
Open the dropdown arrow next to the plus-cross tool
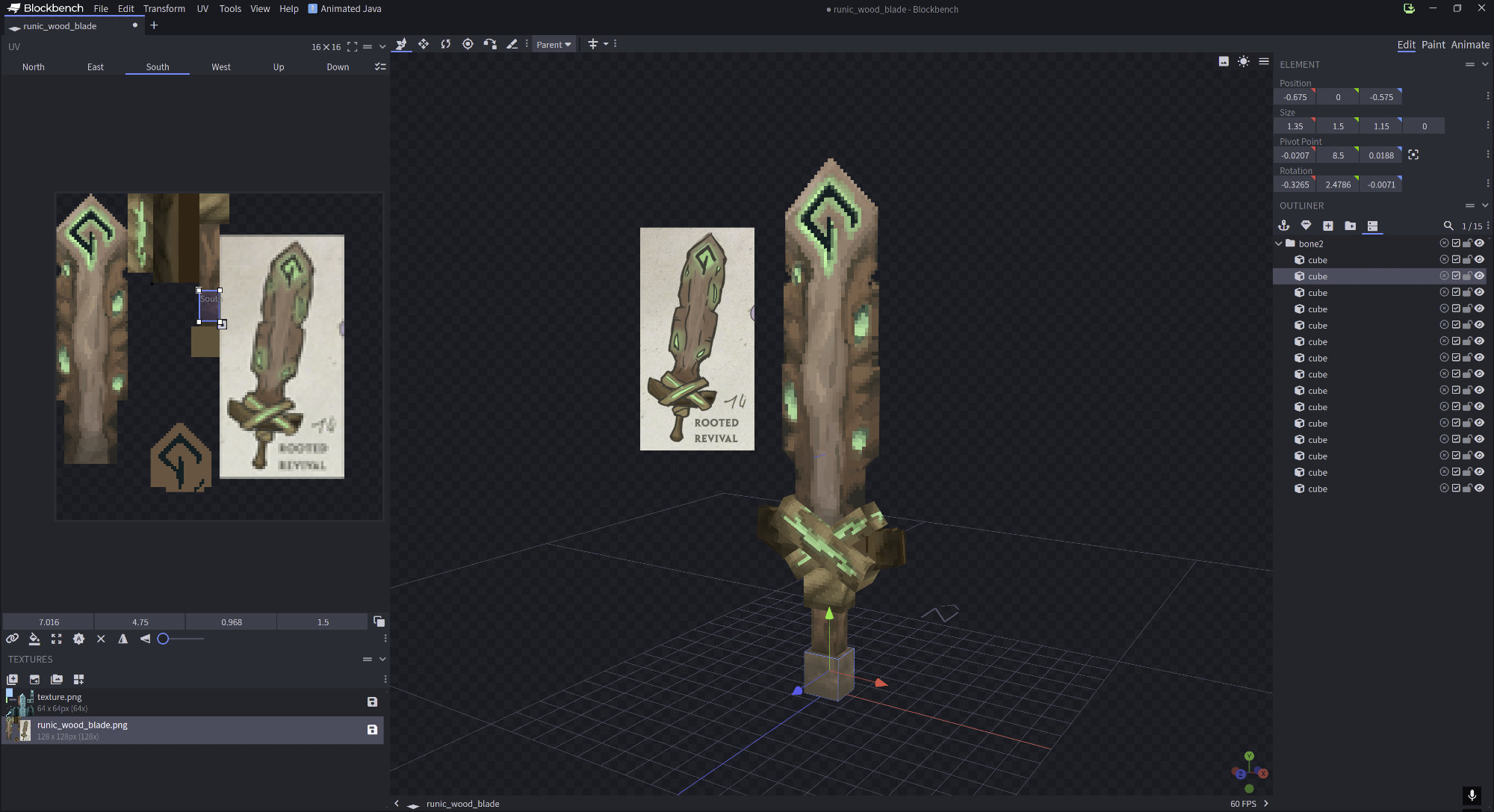tap(606, 44)
